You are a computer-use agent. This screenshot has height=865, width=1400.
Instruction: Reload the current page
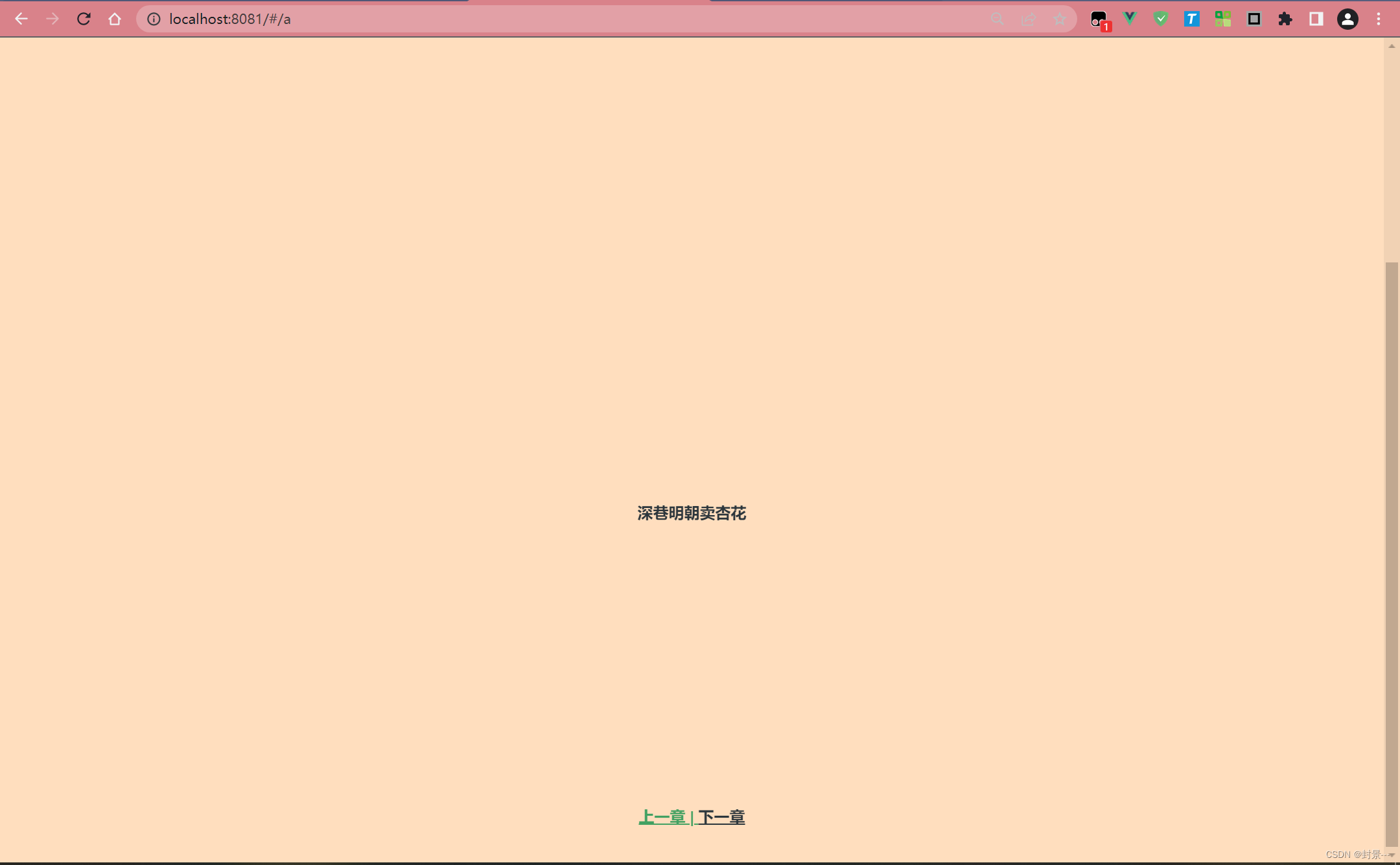click(84, 19)
